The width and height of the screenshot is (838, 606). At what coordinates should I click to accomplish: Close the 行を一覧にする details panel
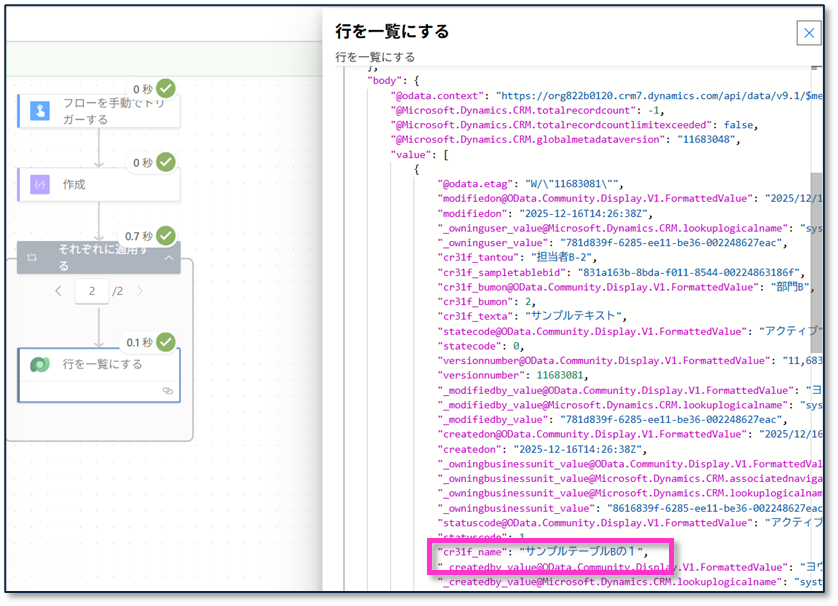click(808, 33)
